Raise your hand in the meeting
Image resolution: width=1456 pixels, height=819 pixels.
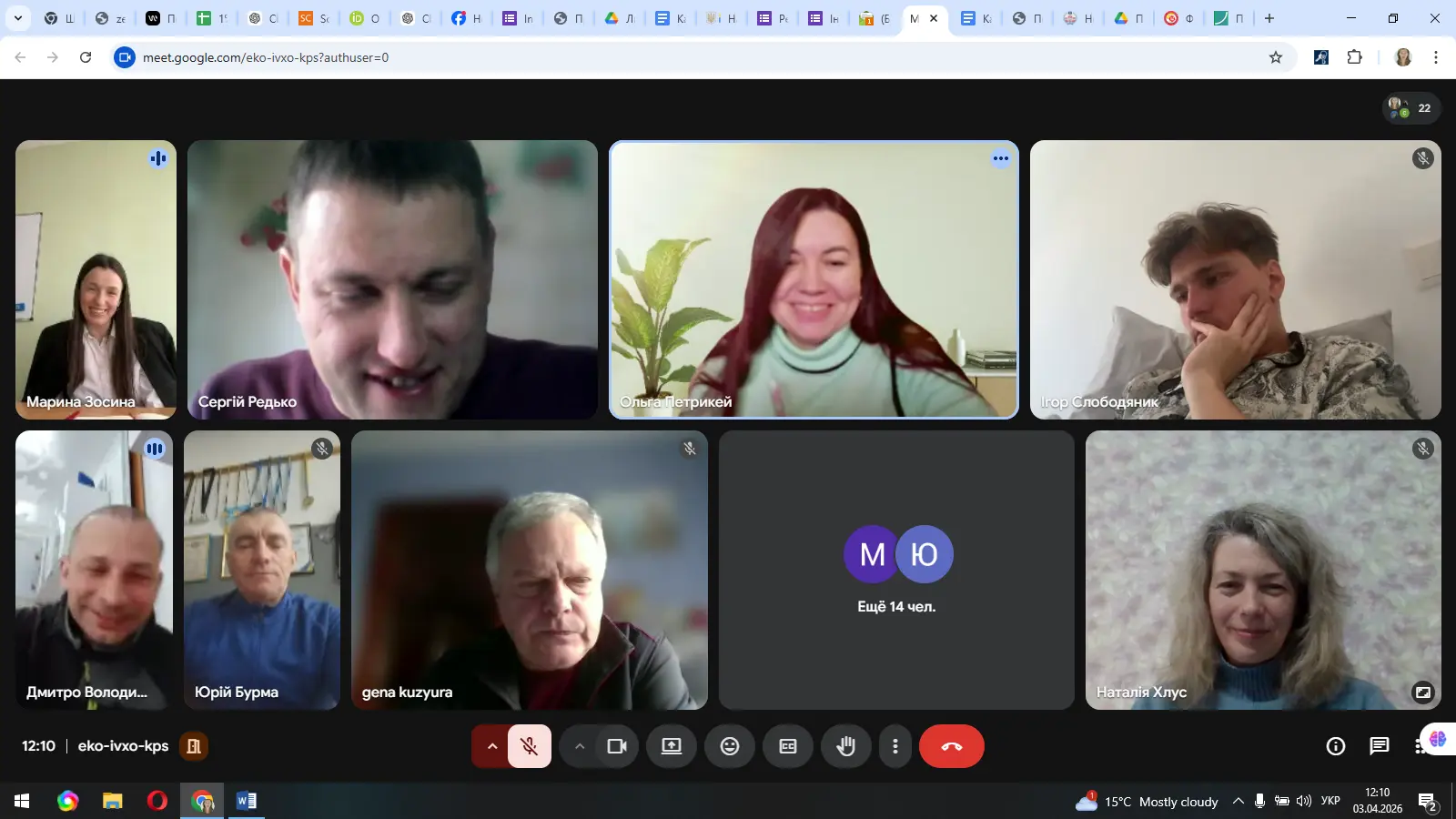[846, 746]
